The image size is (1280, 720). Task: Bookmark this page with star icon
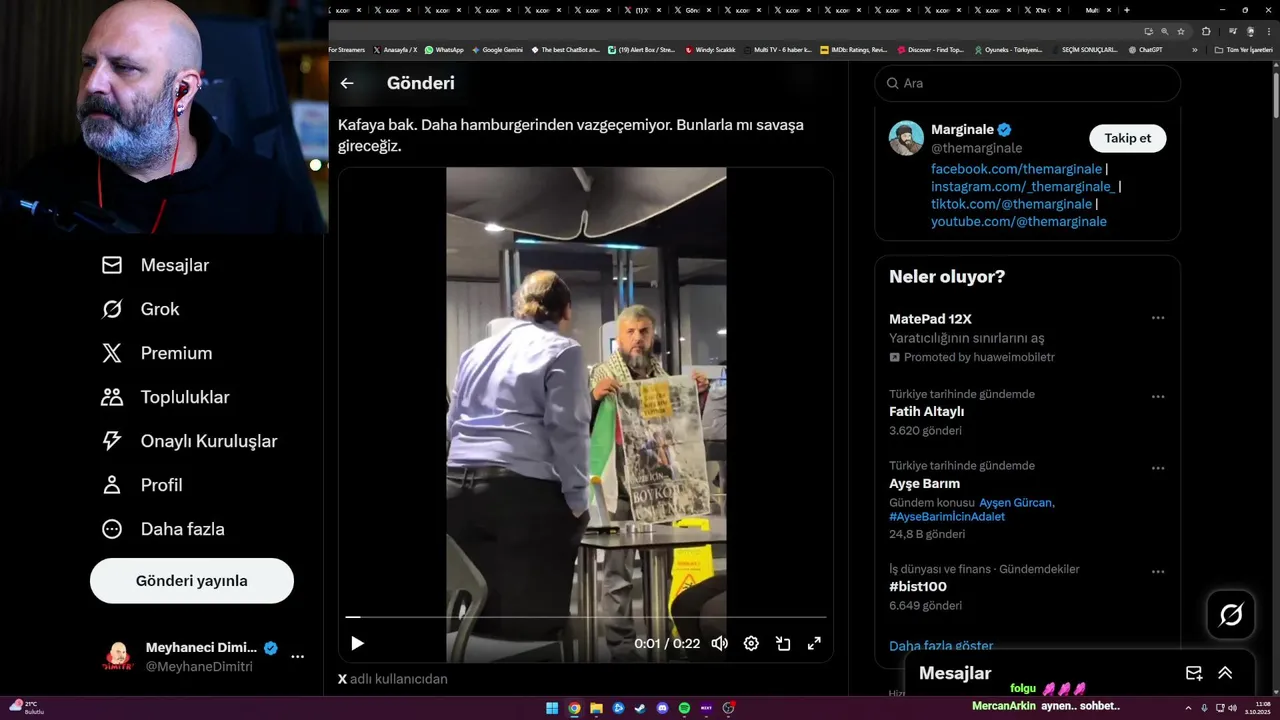1180,31
